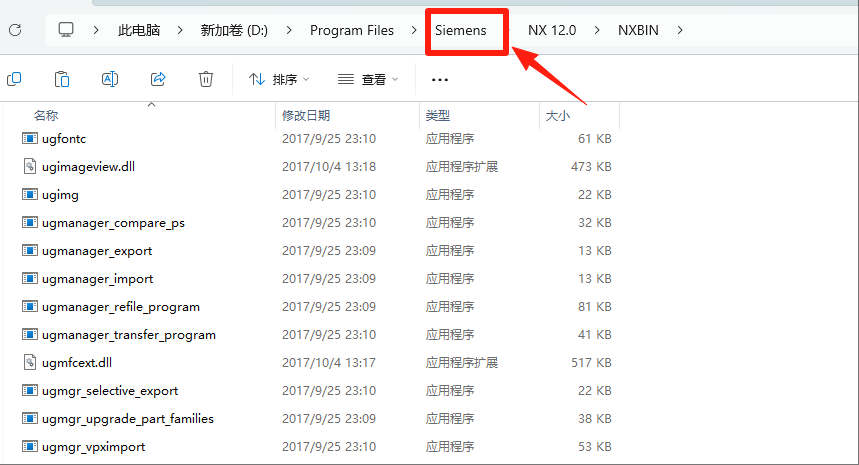Open the 排序 sort dropdown
The image size is (859, 465).
click(x=279, y=79)
